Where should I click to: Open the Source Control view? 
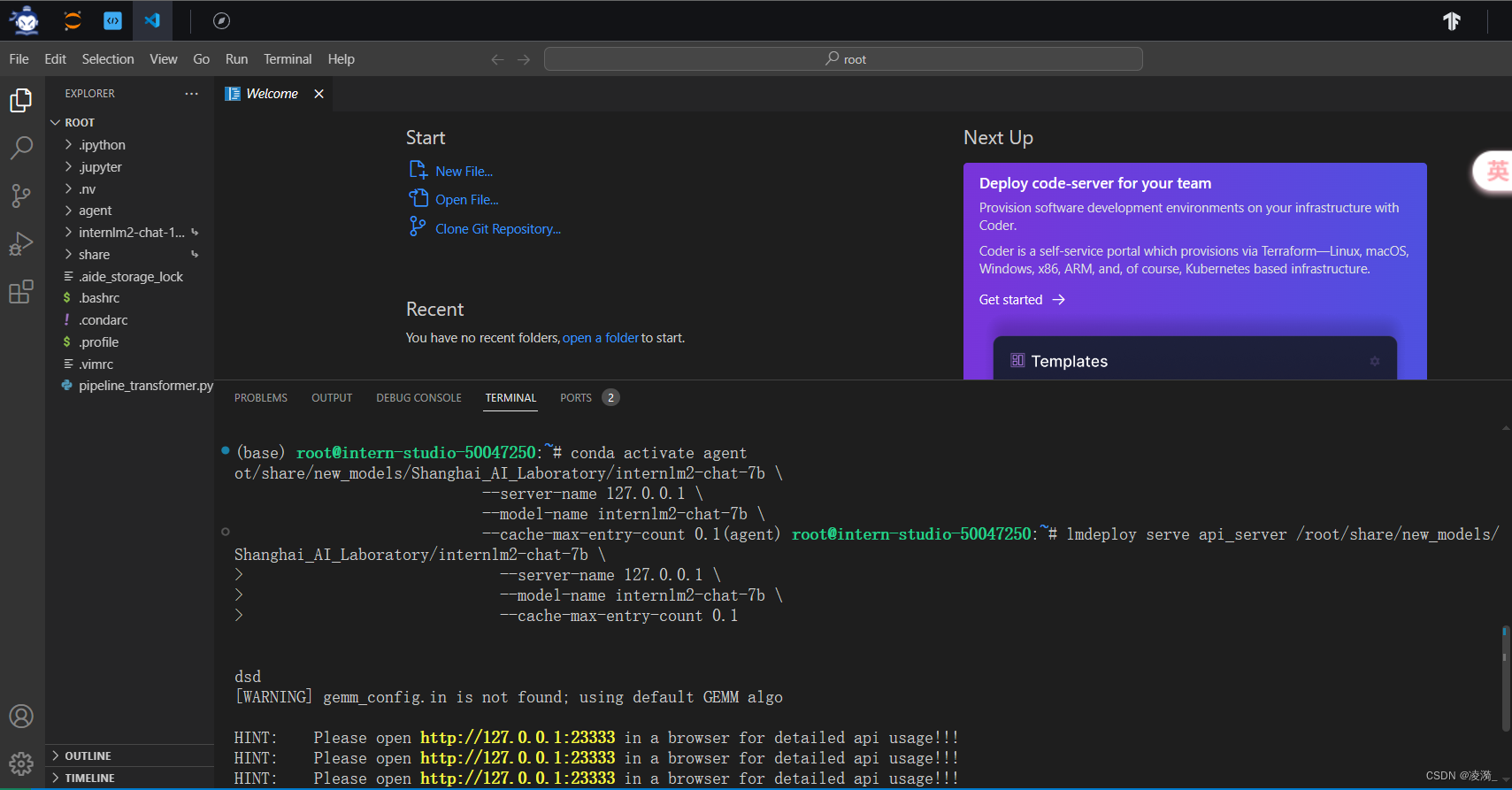click(x=21, y=196)
